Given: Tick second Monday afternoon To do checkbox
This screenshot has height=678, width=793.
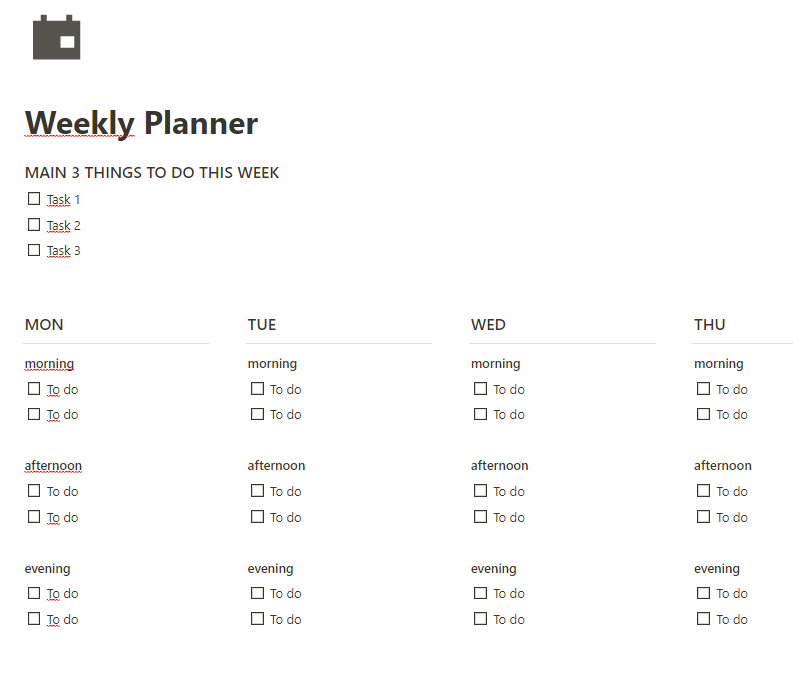Looking at the screenshot, I should 34,517.
